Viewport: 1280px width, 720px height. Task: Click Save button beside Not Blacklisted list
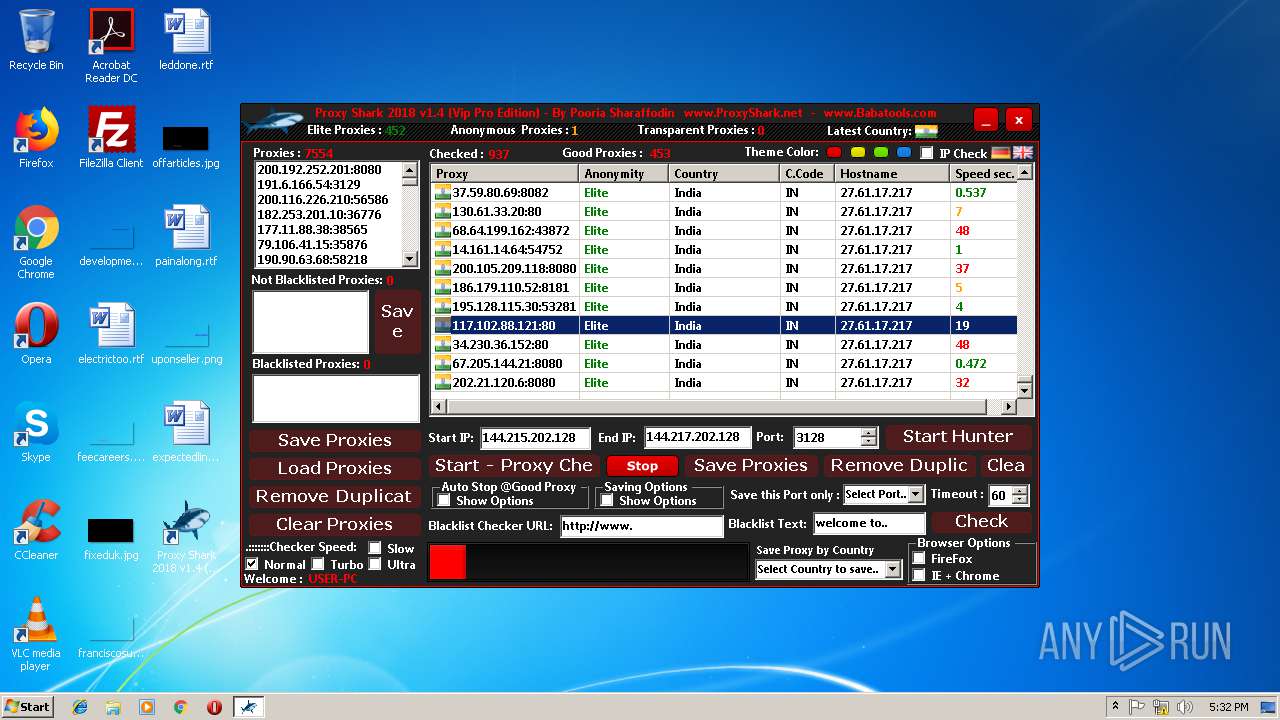(397, 322)
